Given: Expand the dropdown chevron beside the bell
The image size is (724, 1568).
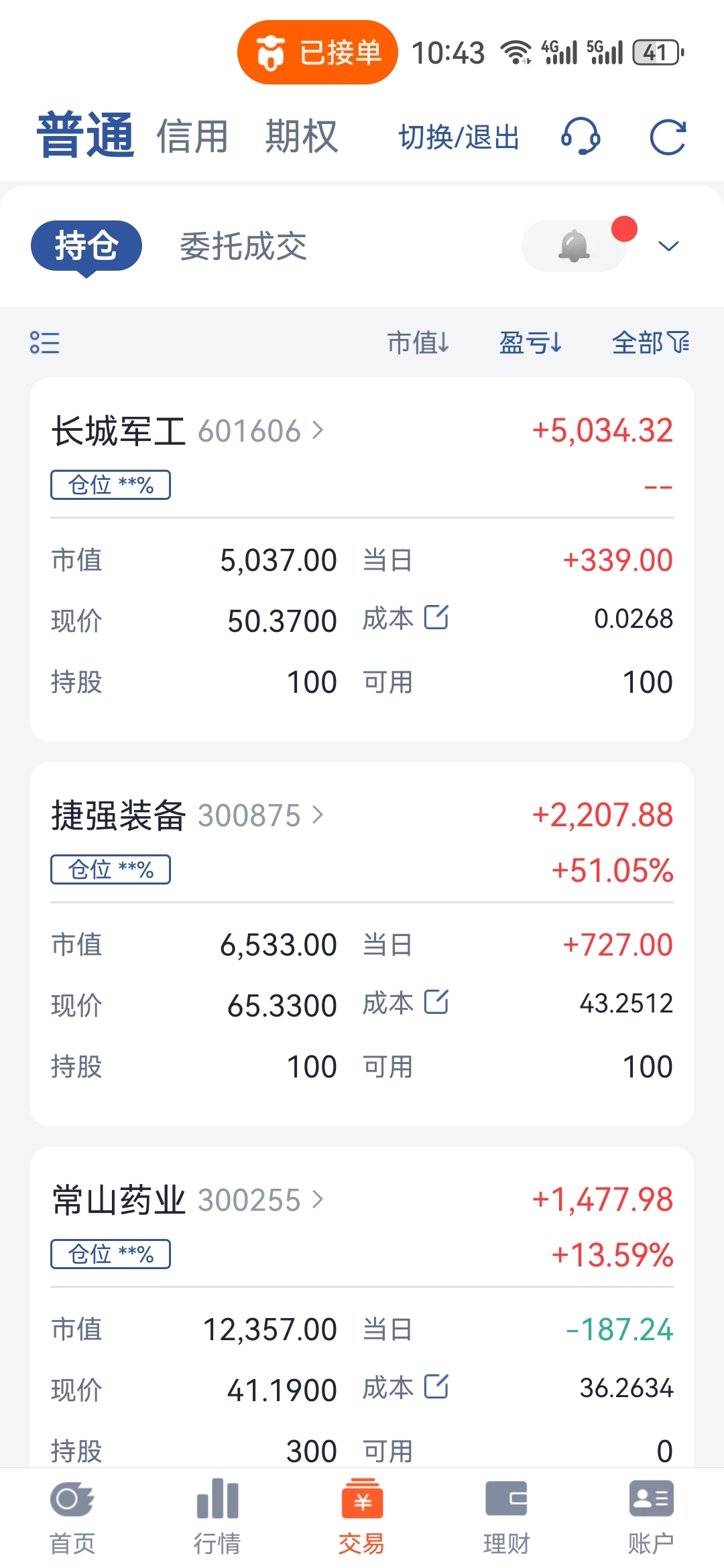Looking at the screenshot, I should [668, 246].
